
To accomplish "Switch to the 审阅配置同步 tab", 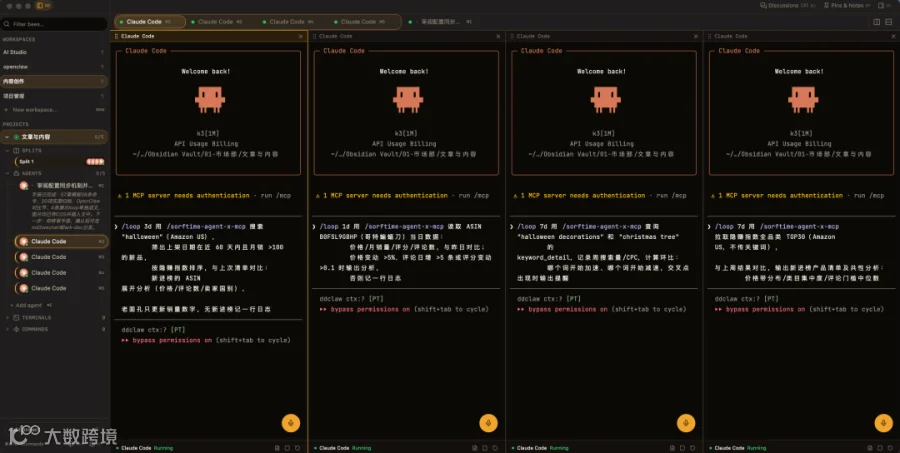I will (440, 22).
